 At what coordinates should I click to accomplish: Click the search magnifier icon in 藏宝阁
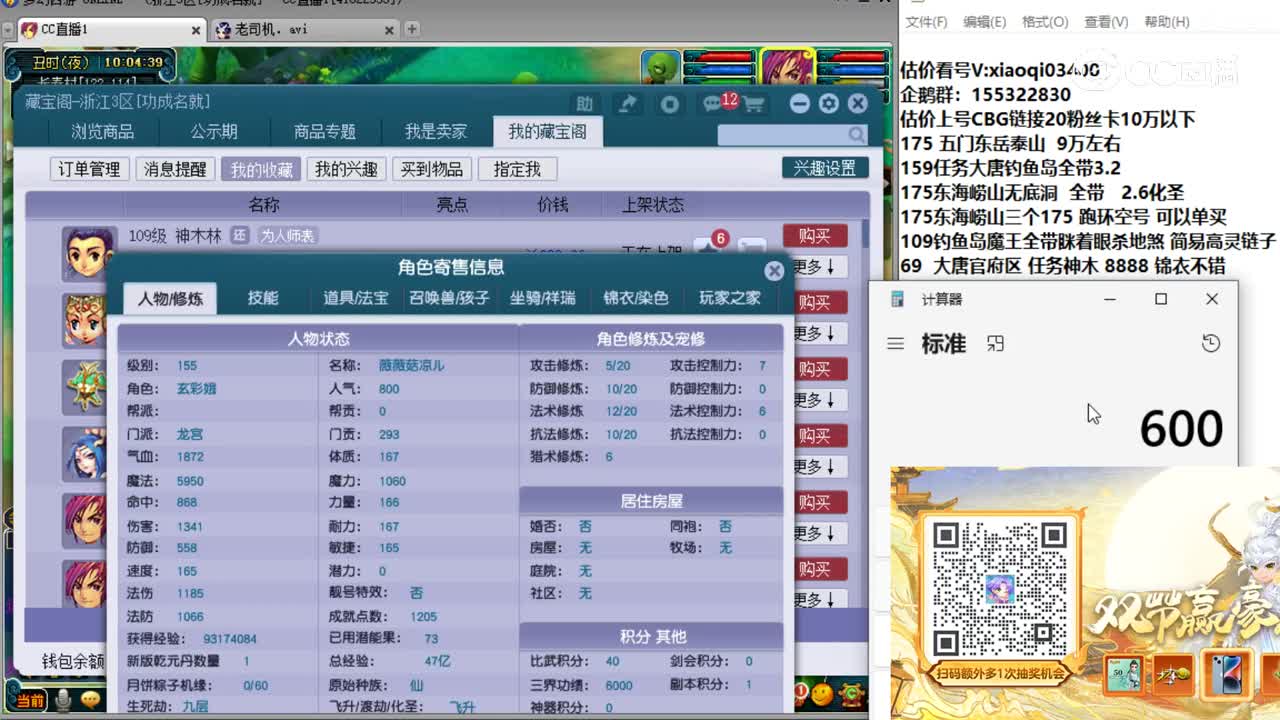coord(857,134)
